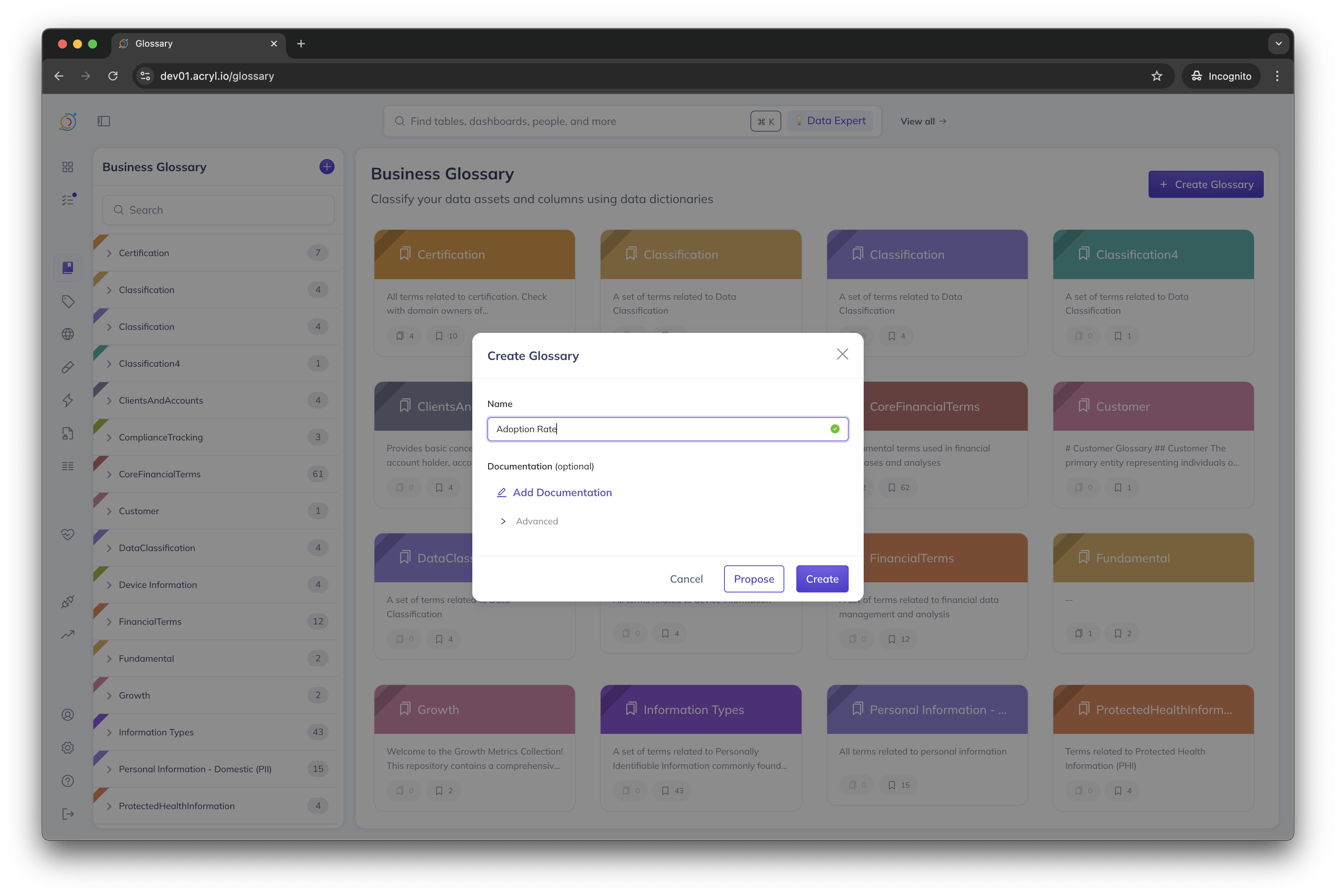Image resolution: width=1336 pixels, height=896 pixels.
Task: Click the Data Expert toggle button
Action: pyautogui.click(x=830, y=121)
